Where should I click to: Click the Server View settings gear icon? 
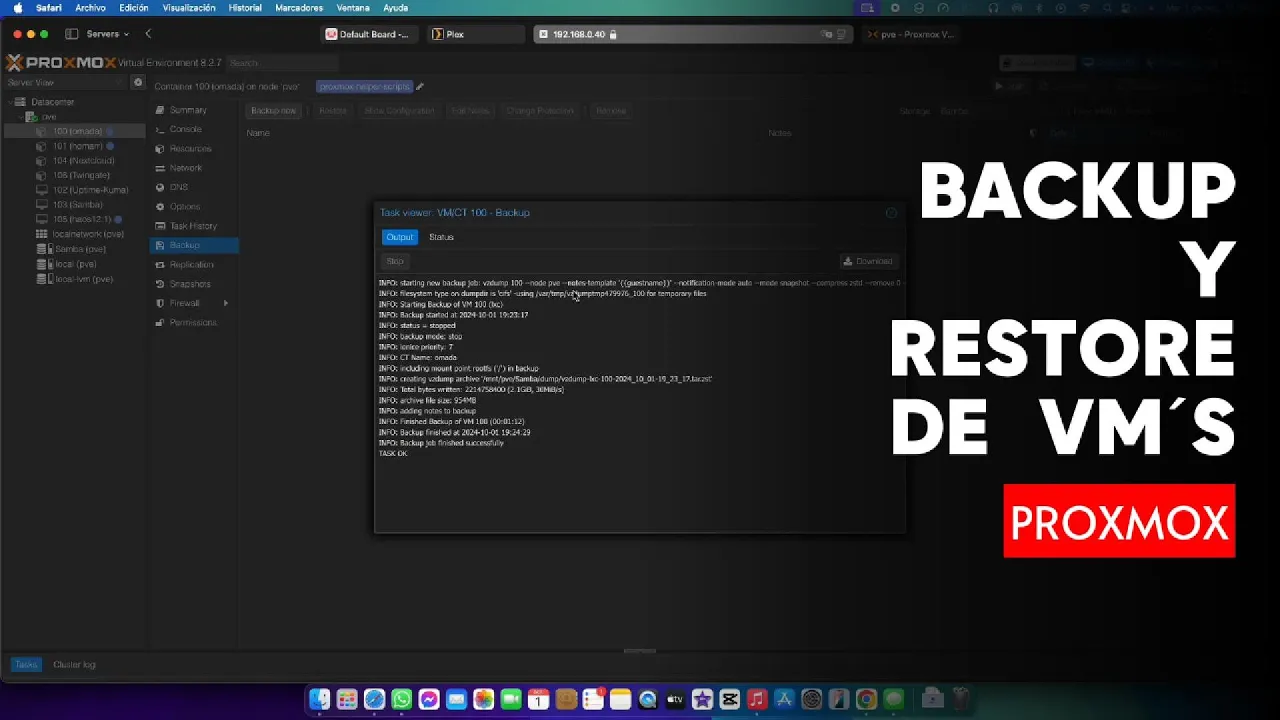(138, 82)
